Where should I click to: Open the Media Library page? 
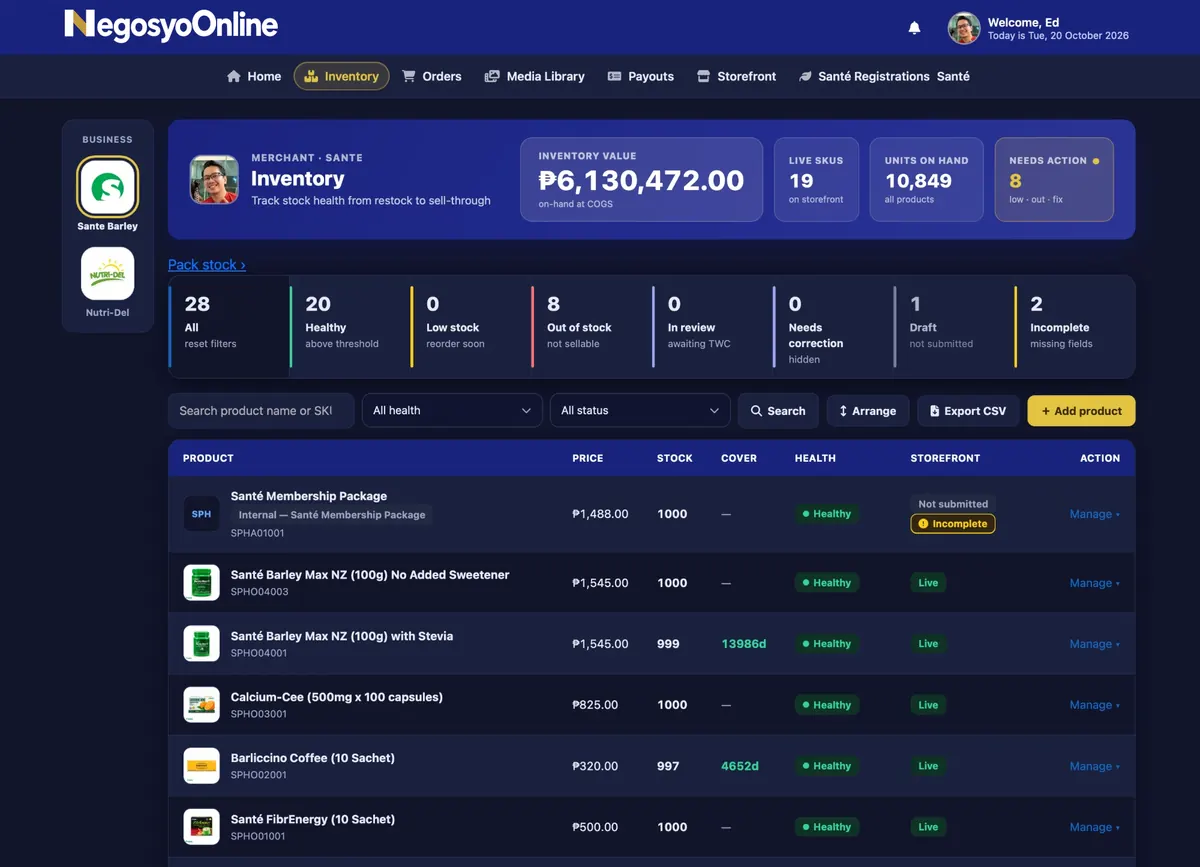point(534,76)
